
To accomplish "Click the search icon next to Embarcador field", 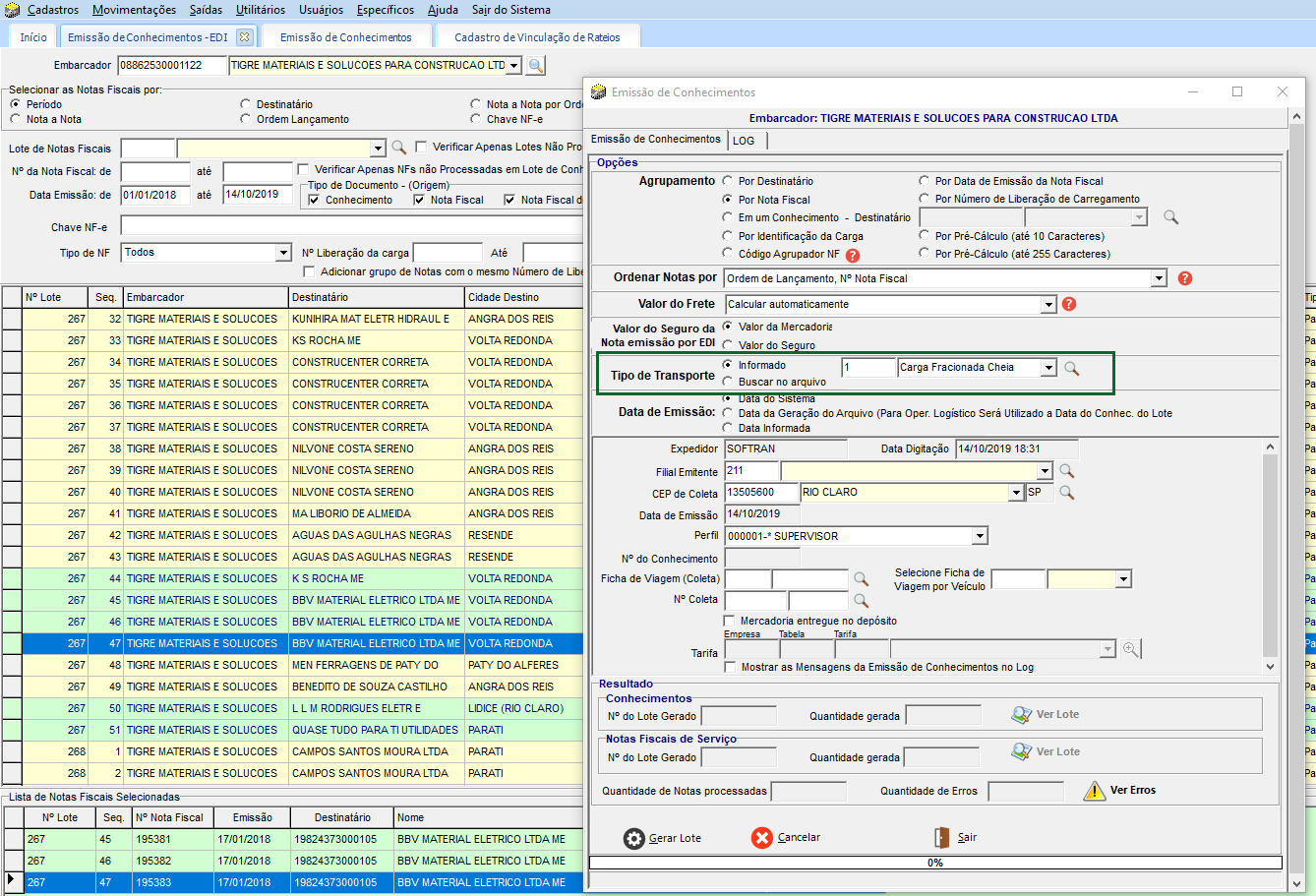I will click(x=535, y=66).
